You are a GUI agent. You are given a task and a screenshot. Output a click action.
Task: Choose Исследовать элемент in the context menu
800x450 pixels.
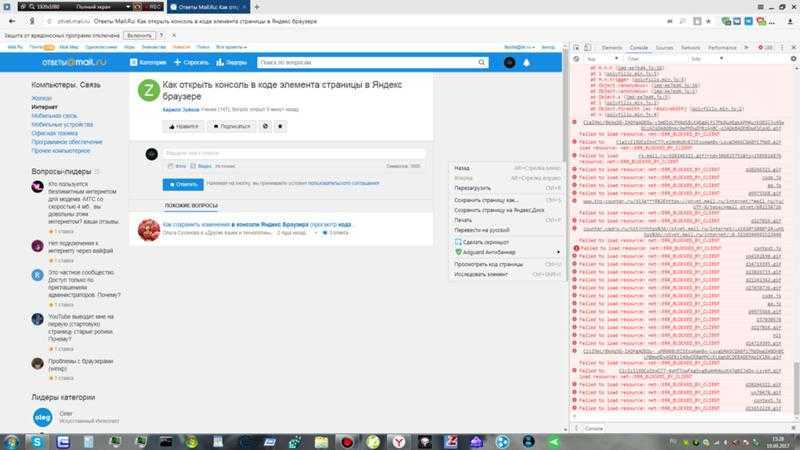click(507, 274)
